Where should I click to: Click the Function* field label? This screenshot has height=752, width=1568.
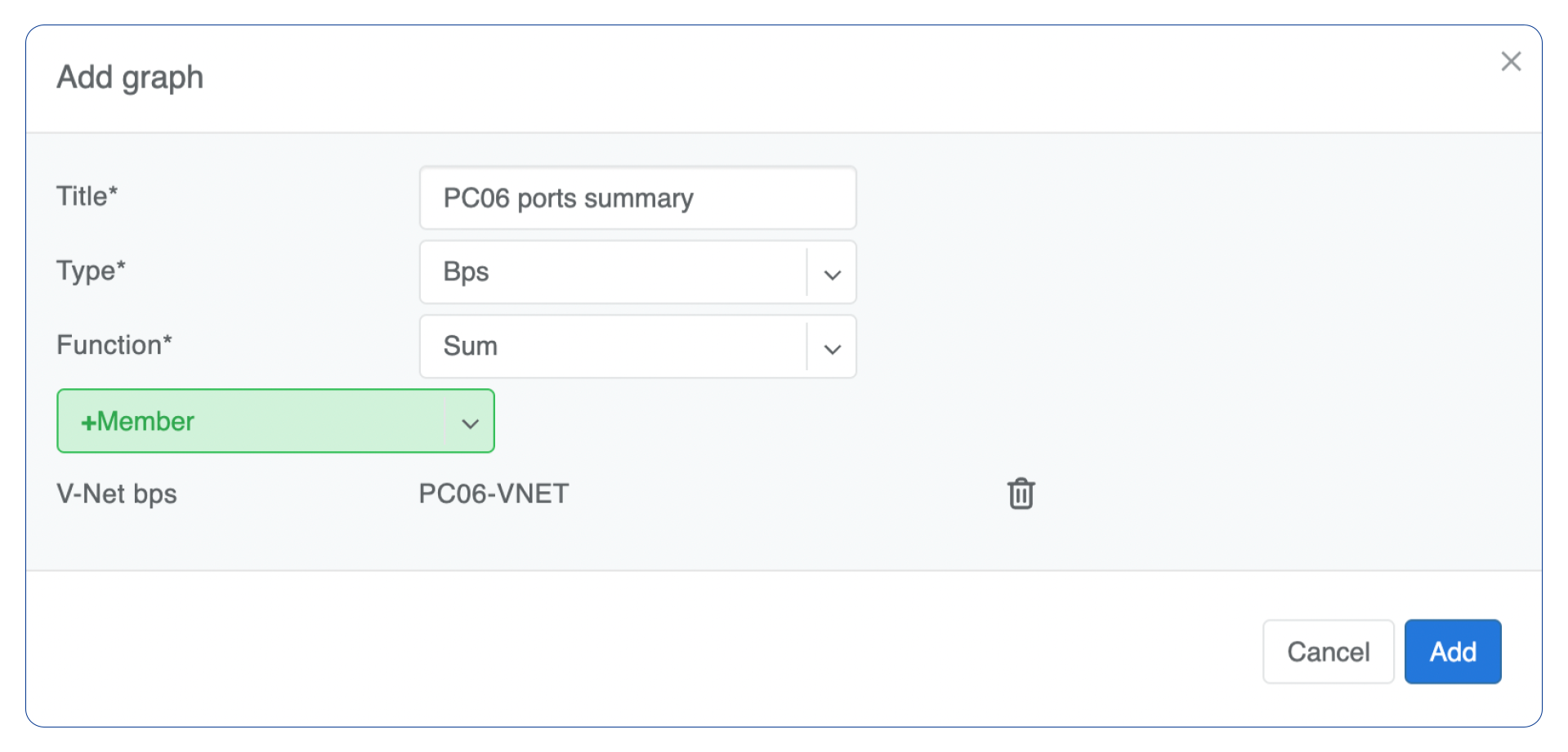(x=114, y=345)
